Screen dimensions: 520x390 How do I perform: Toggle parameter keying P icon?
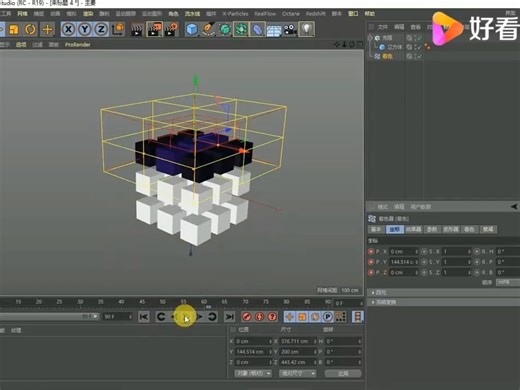pos(328,317)
